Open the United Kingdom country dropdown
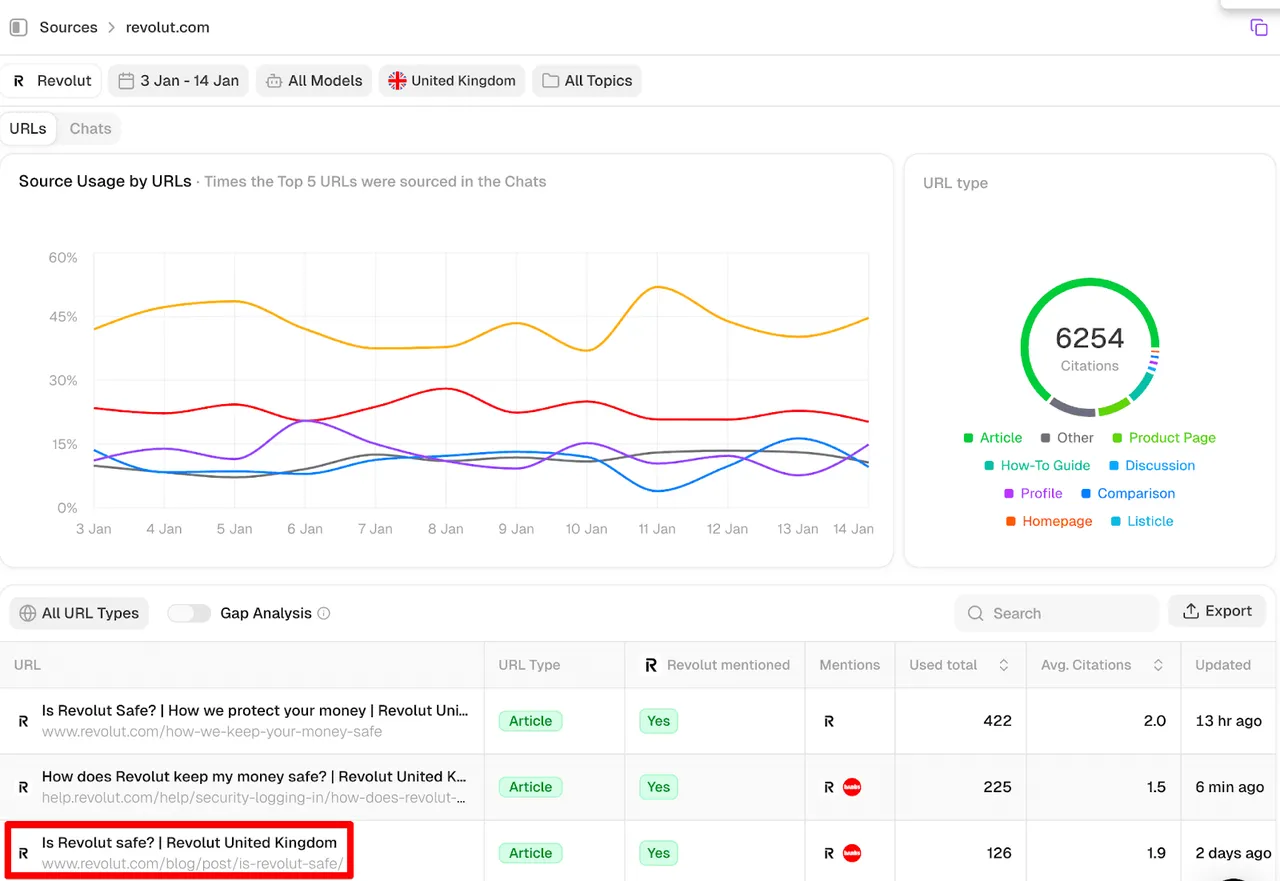 [x=452, y=81]
